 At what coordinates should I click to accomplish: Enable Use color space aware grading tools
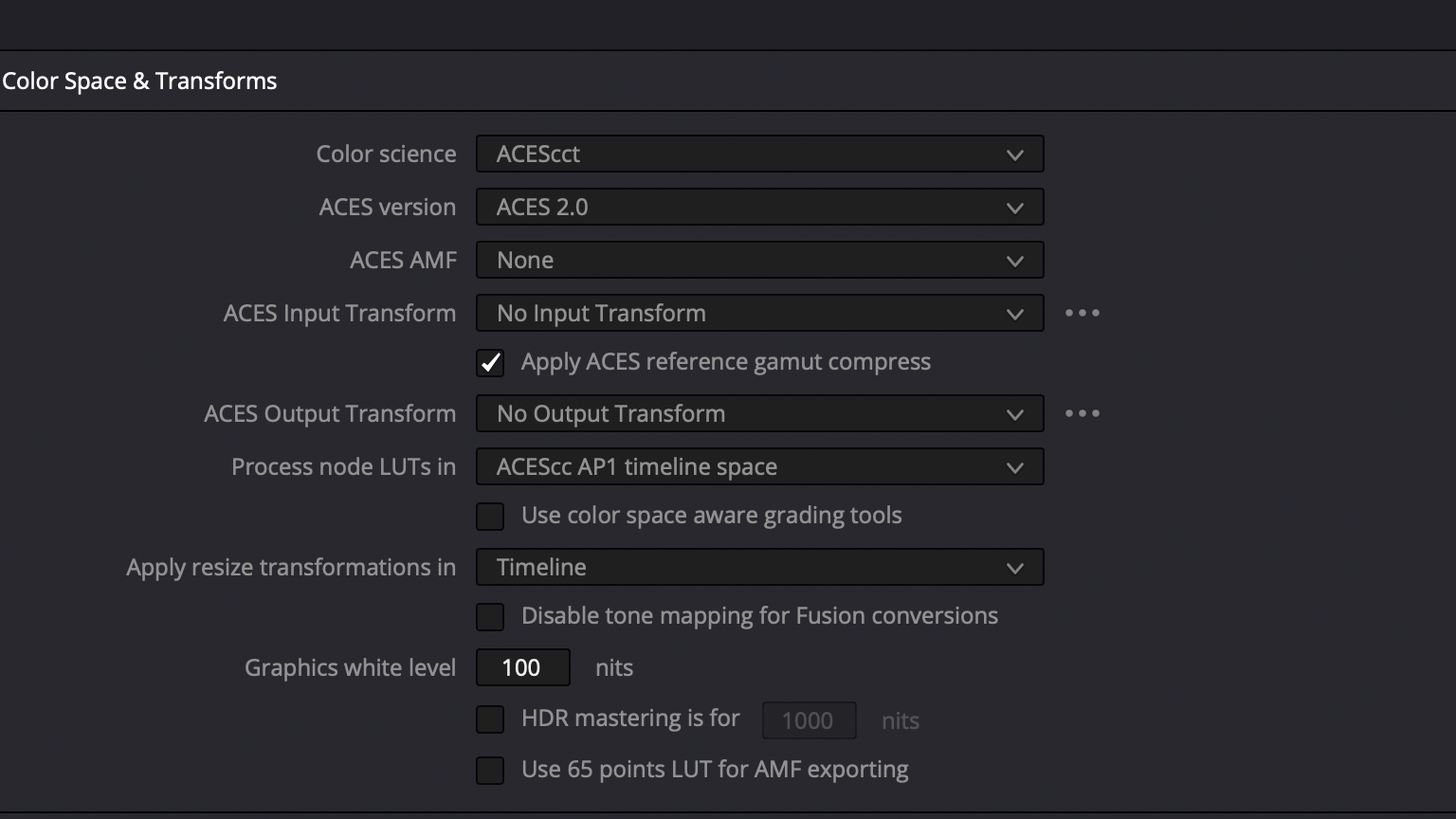point(490,517)
